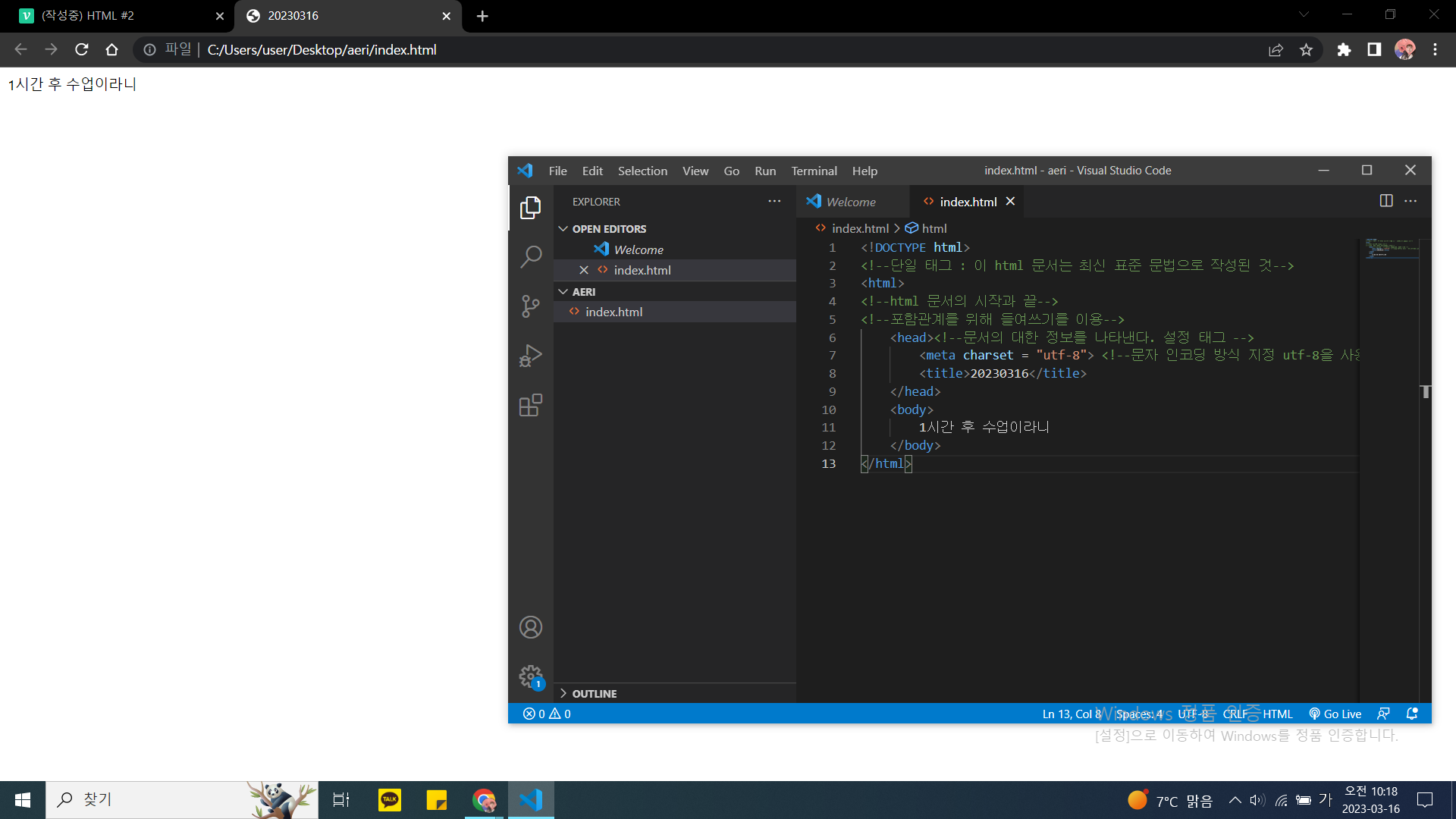Open Manage gear icon in VS Code

click(x=531, y=676)
